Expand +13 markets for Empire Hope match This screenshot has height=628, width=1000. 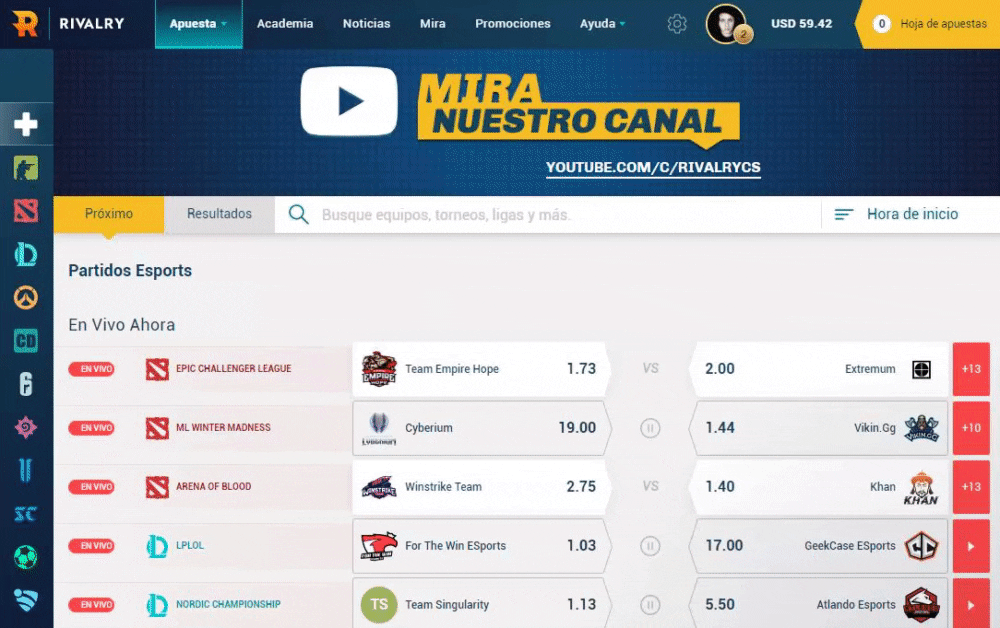point(971,369)
